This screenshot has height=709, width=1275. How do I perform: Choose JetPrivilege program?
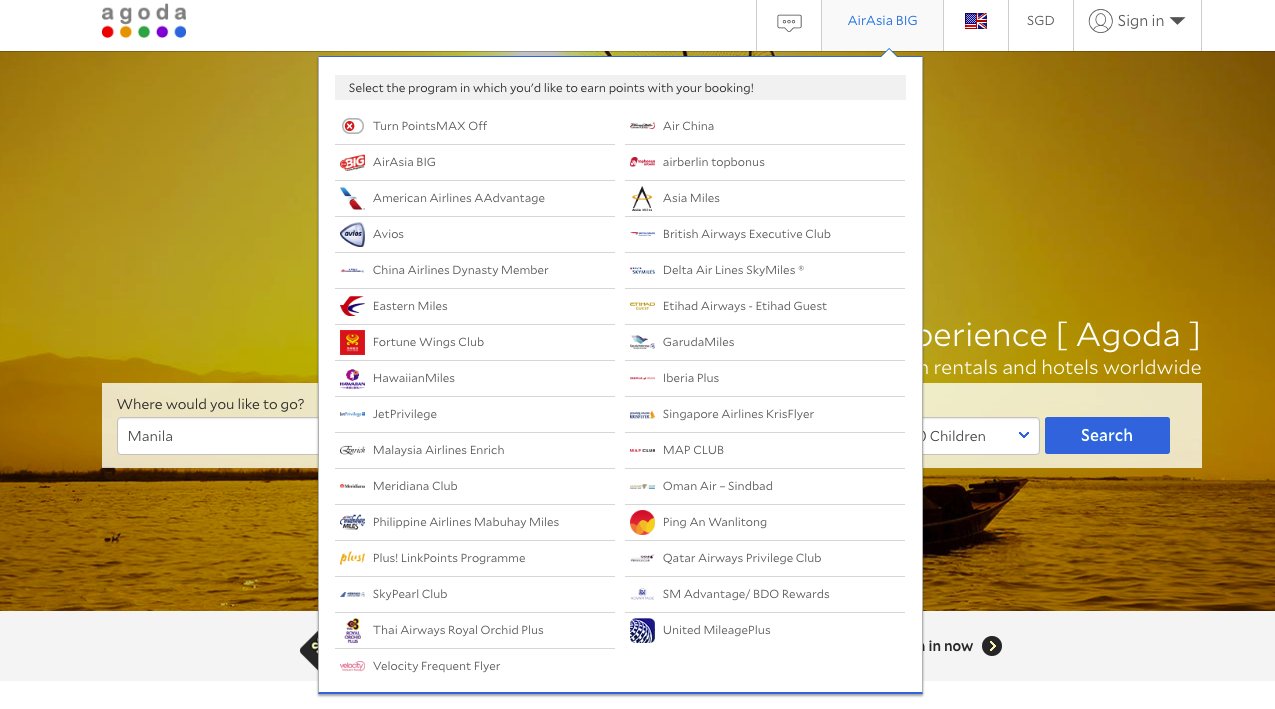pos(475,414)
